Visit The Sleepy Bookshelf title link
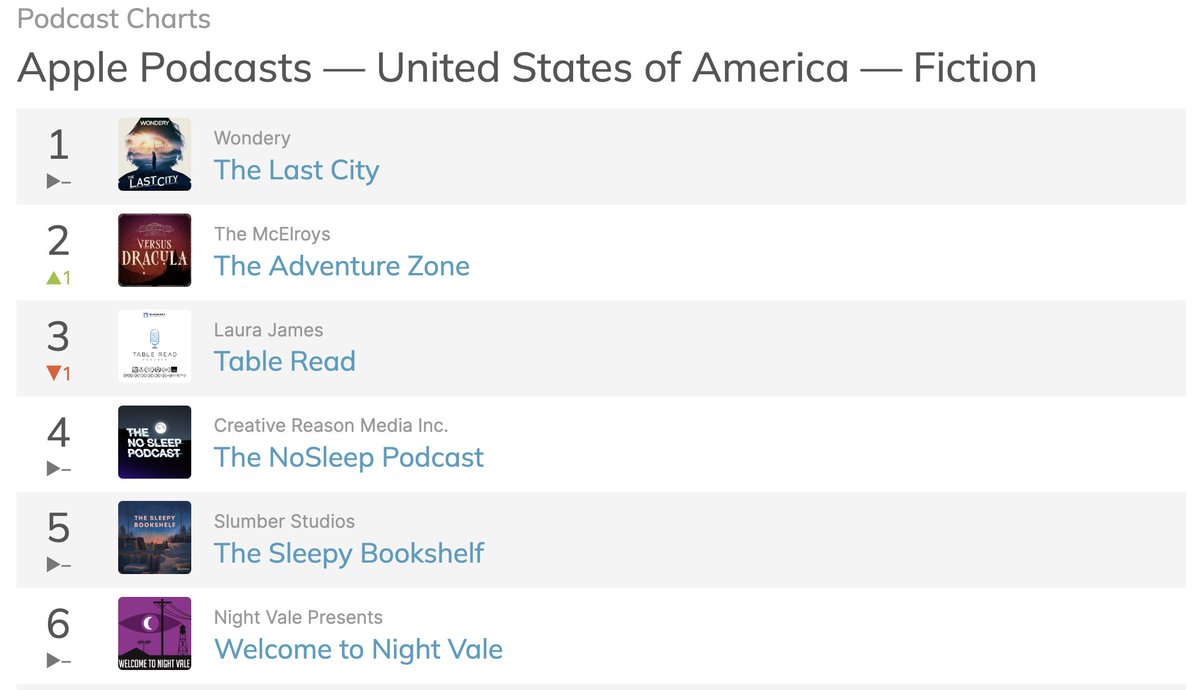 point(349,553)
